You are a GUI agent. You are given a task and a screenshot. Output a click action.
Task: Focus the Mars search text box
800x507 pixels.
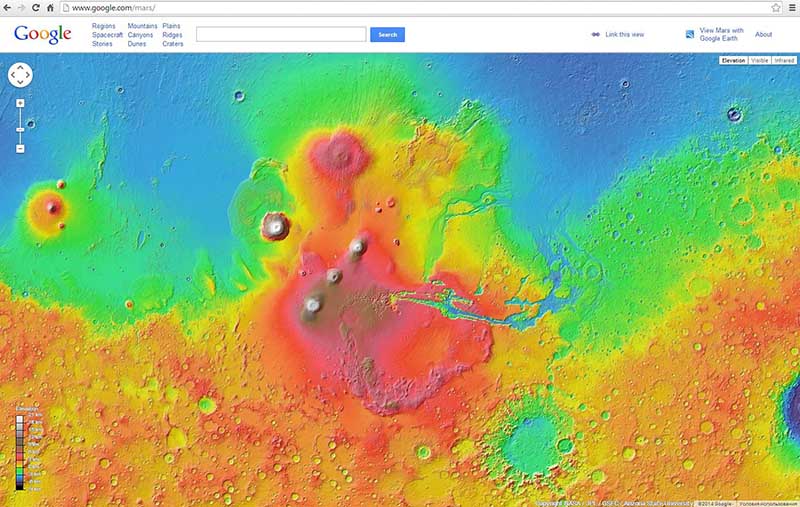pyautogui.click(x=281, y=34)
